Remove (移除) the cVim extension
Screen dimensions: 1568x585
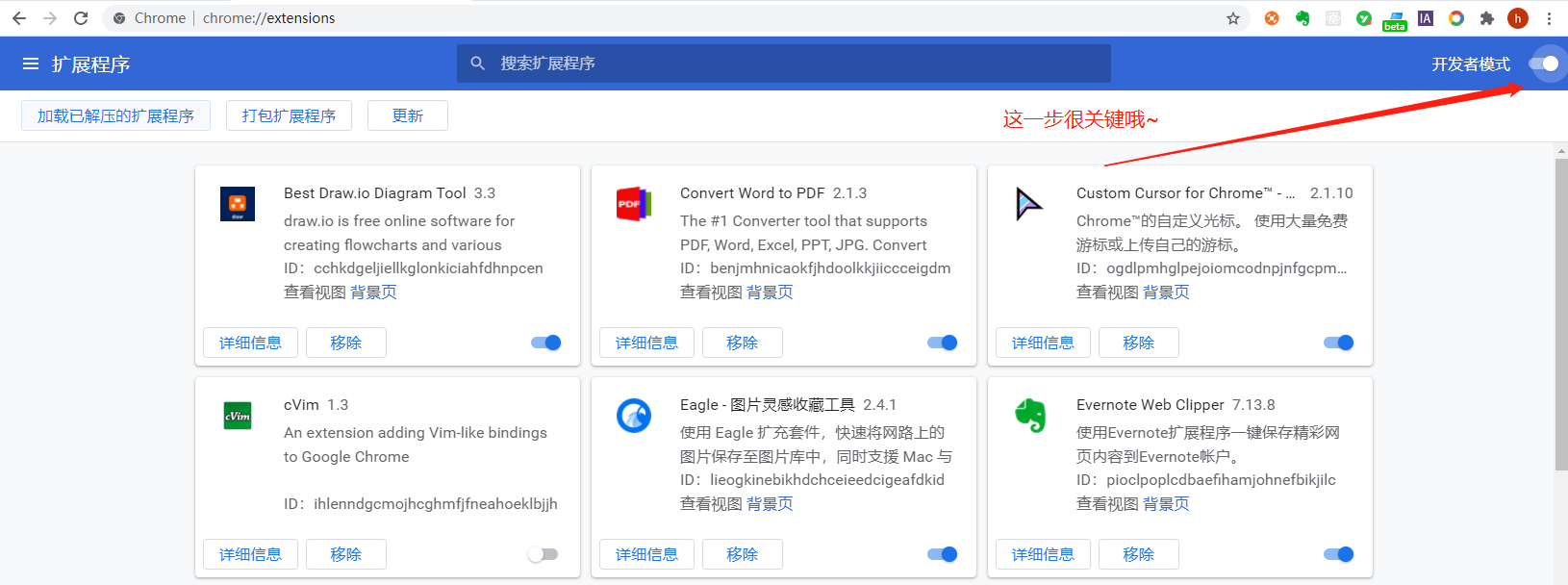(x=346, y=554)
